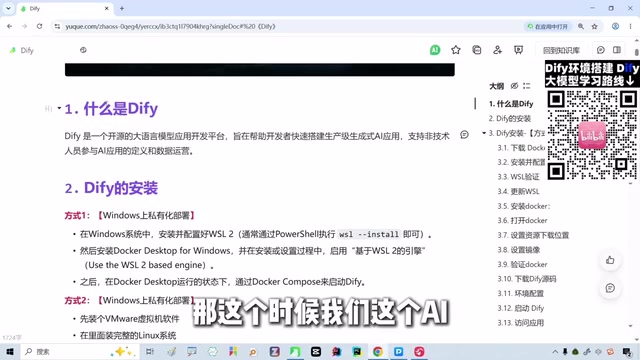The image size is (640, 360).
Task: Click heading 1. 什么是Dify
Action: (111, 109)
